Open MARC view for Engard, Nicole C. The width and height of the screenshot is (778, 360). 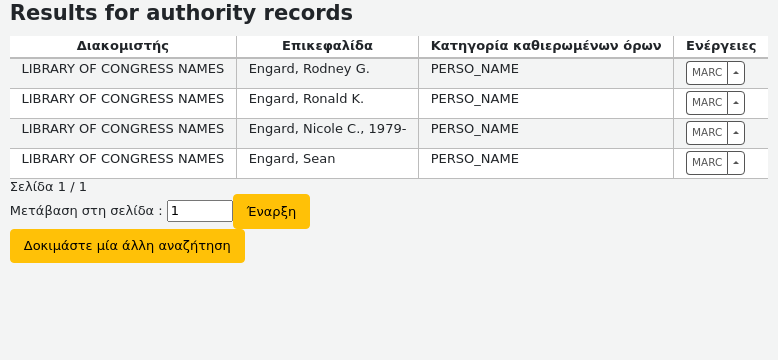[707, 133]
